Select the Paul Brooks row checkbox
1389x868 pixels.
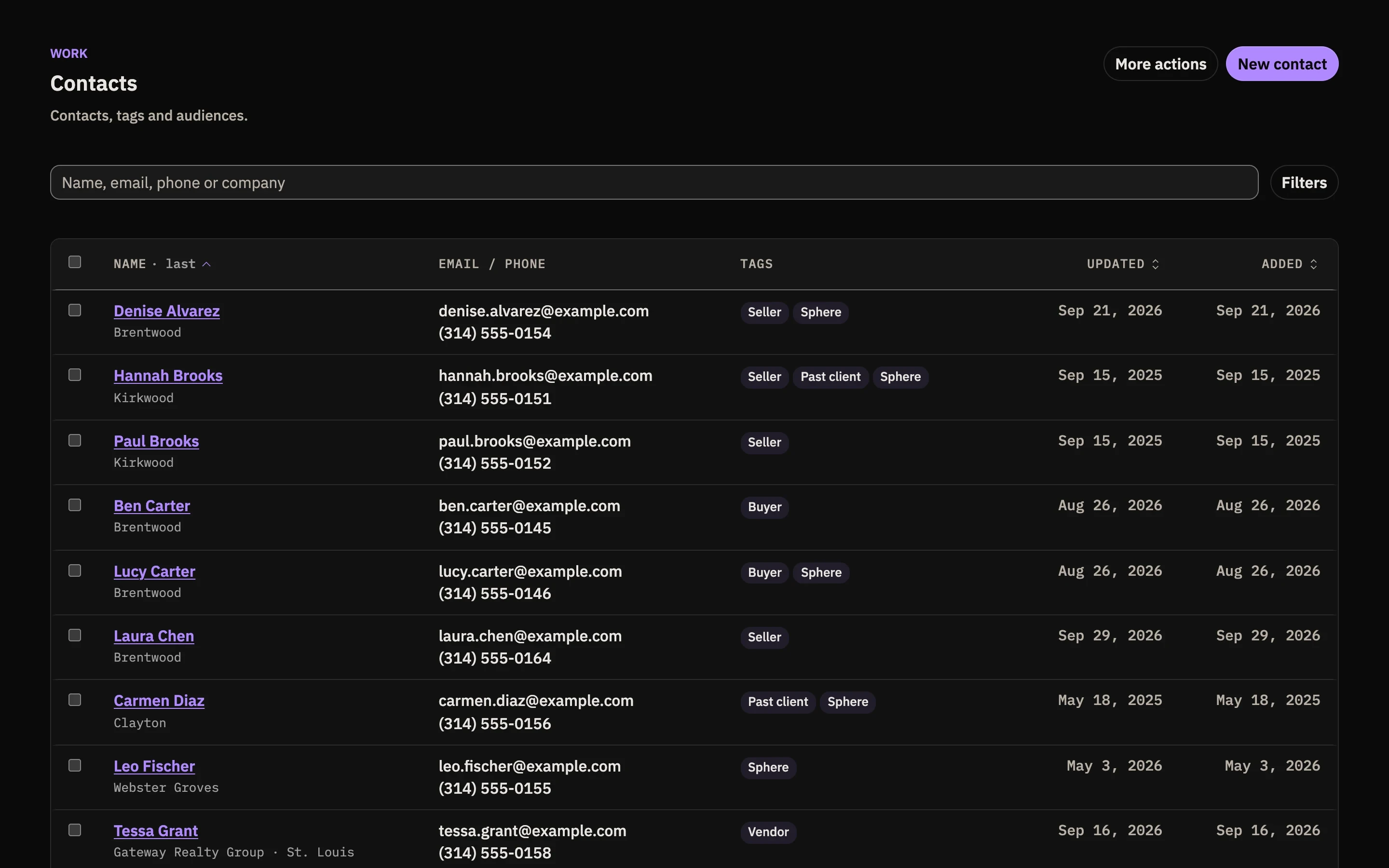pos(75,440)
